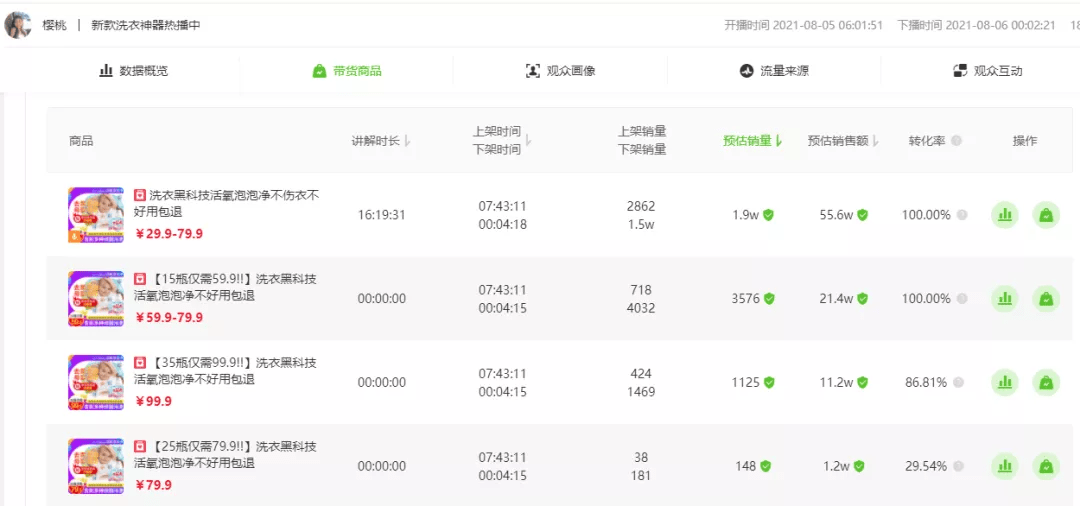Switch to 数据概览 tab
1080x506 pixels.
(x=134, y=71)
